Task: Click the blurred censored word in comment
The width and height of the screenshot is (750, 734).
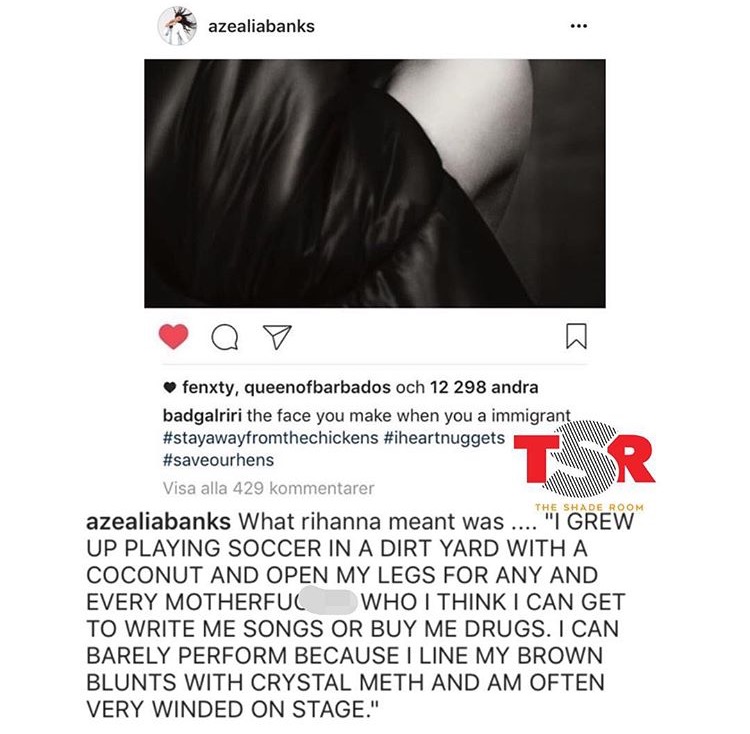Action: coord(329,600)
